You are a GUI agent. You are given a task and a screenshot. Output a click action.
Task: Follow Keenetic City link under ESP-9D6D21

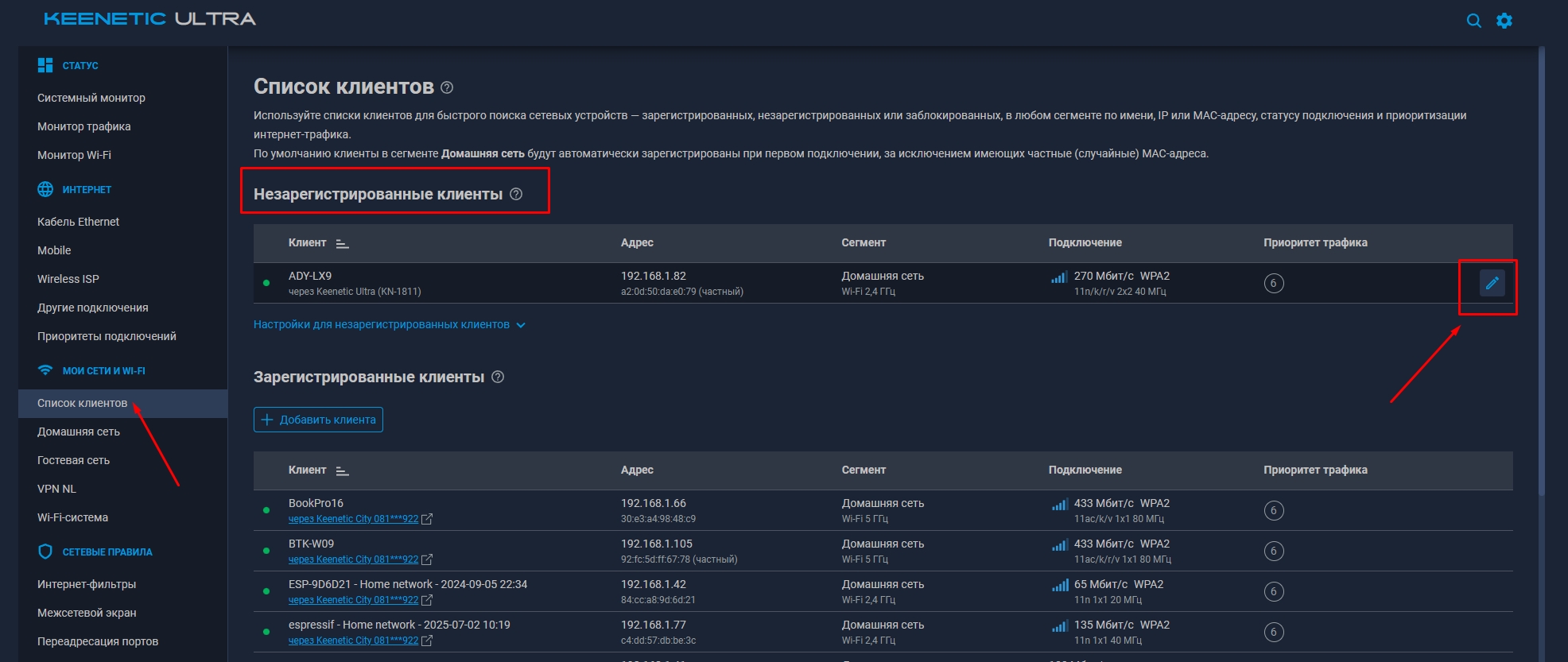click(x=353, y=600)
